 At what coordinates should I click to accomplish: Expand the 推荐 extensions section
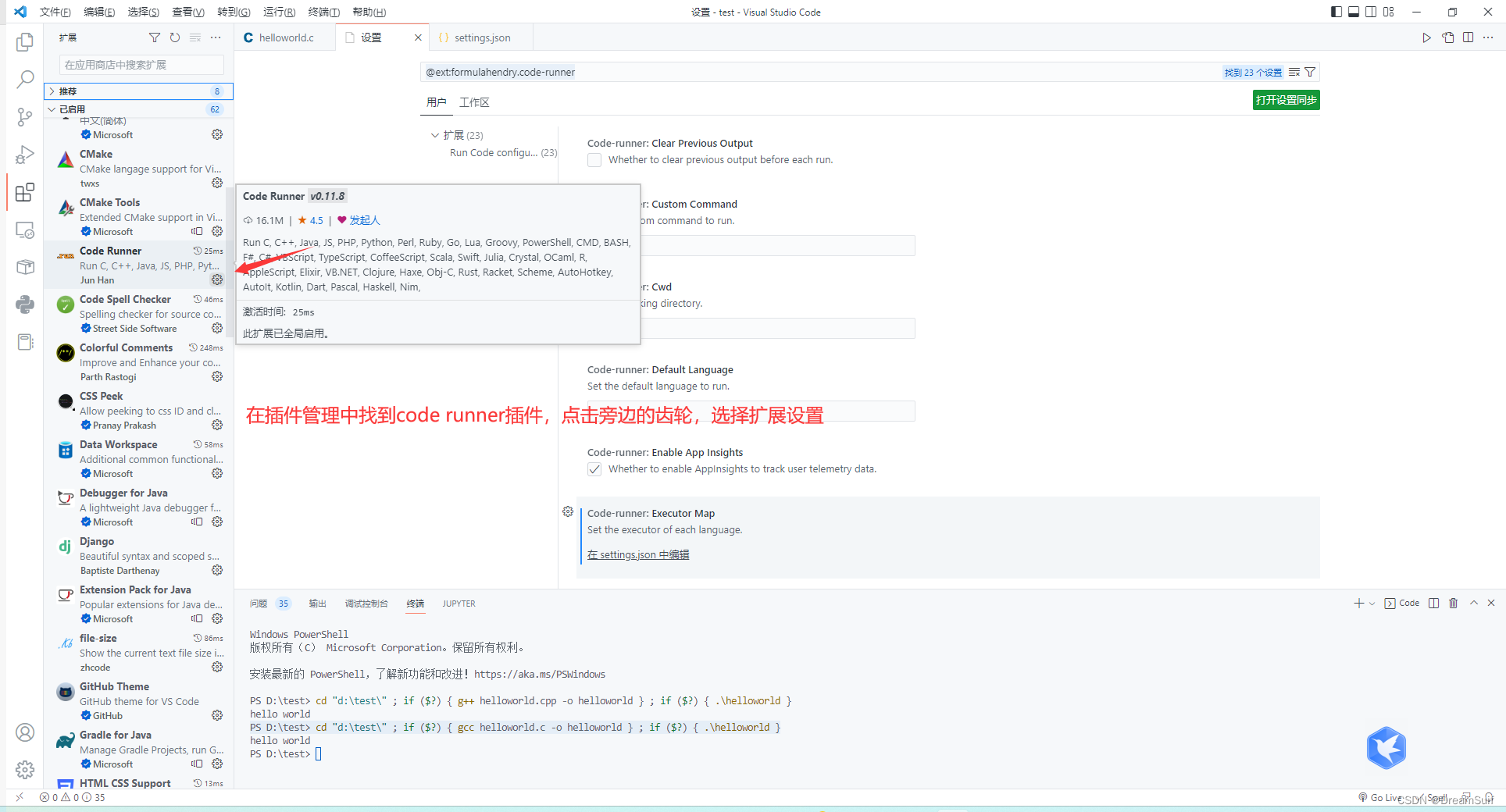click(139, 91)
